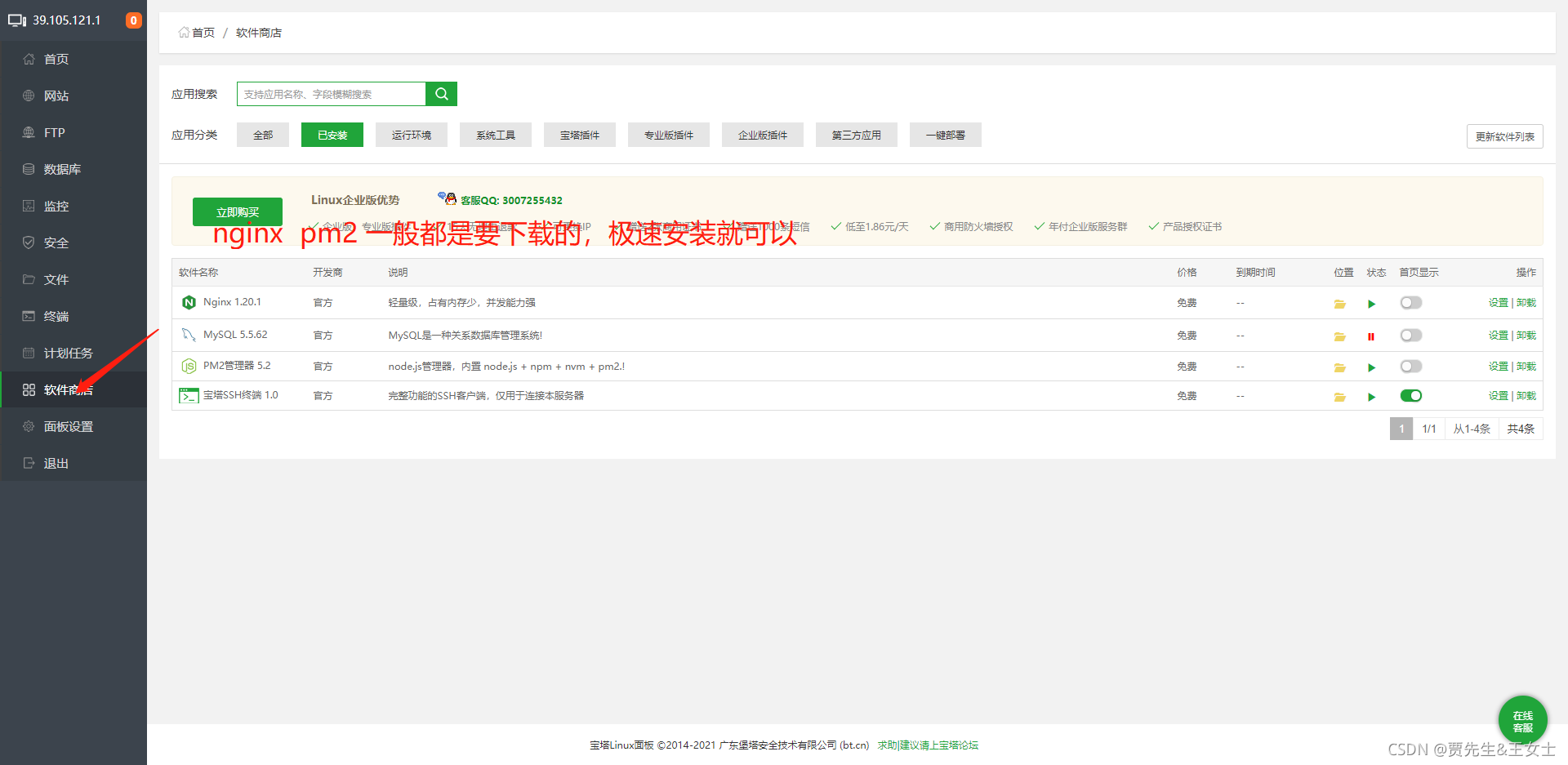1568x765 pixels.
Task: Toggle homepage display for MySQL
Action: coord(1411,336)
